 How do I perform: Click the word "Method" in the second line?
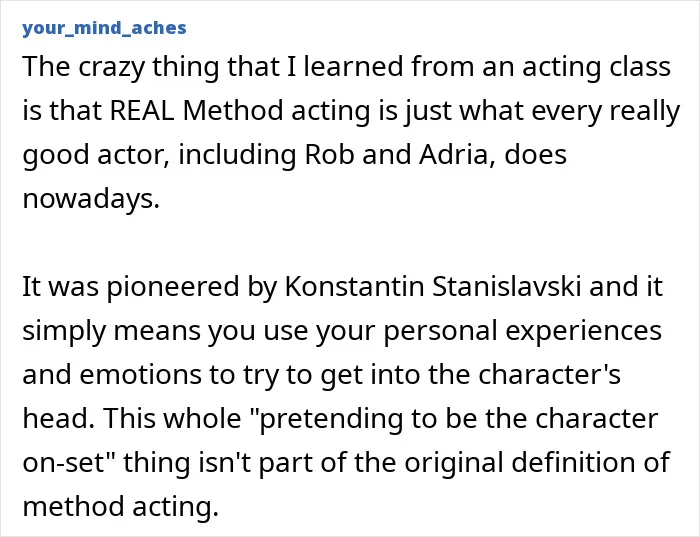(233, 110)
